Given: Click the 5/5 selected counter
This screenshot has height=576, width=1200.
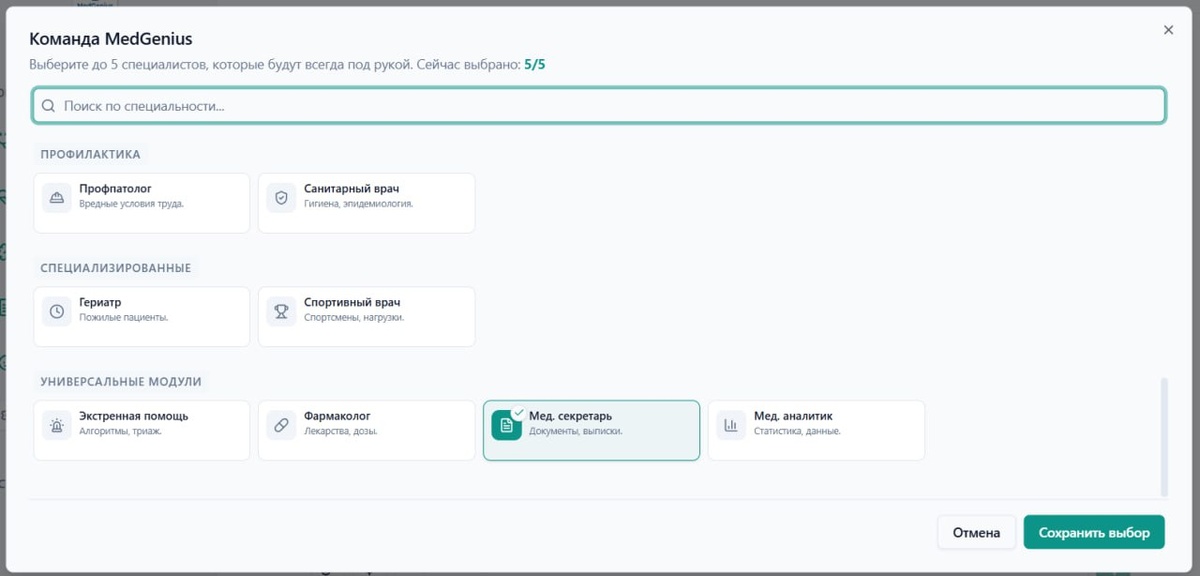Looking at the screenshot, I should (x=535, y=65).
